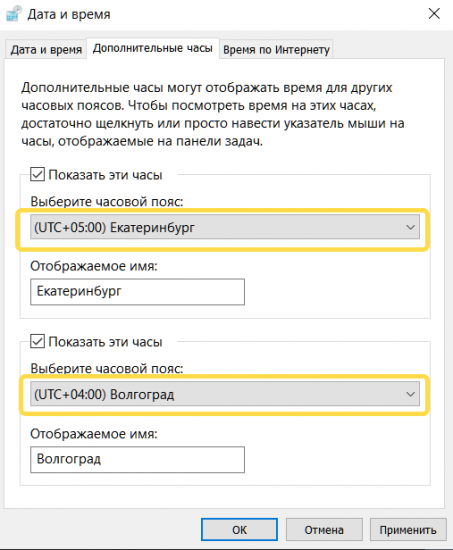Screen dimensions: 453x550
Task: Click the Date and Time title bar icon
Action: tap(14, 14)
